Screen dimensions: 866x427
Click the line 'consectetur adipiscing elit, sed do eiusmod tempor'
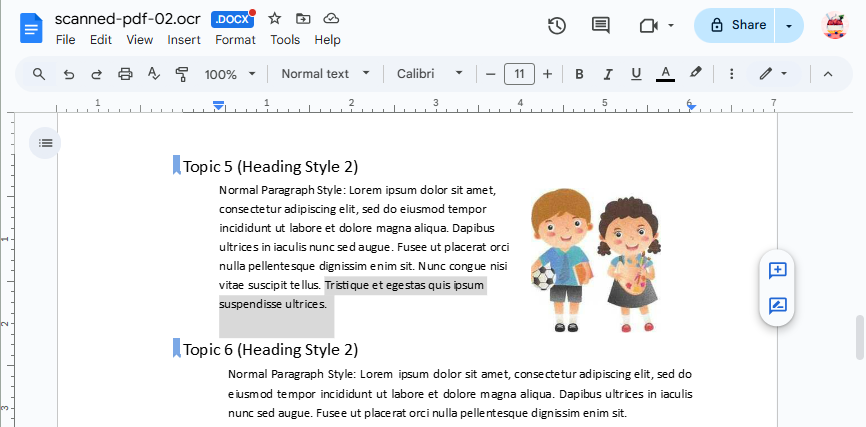point(353,209)
